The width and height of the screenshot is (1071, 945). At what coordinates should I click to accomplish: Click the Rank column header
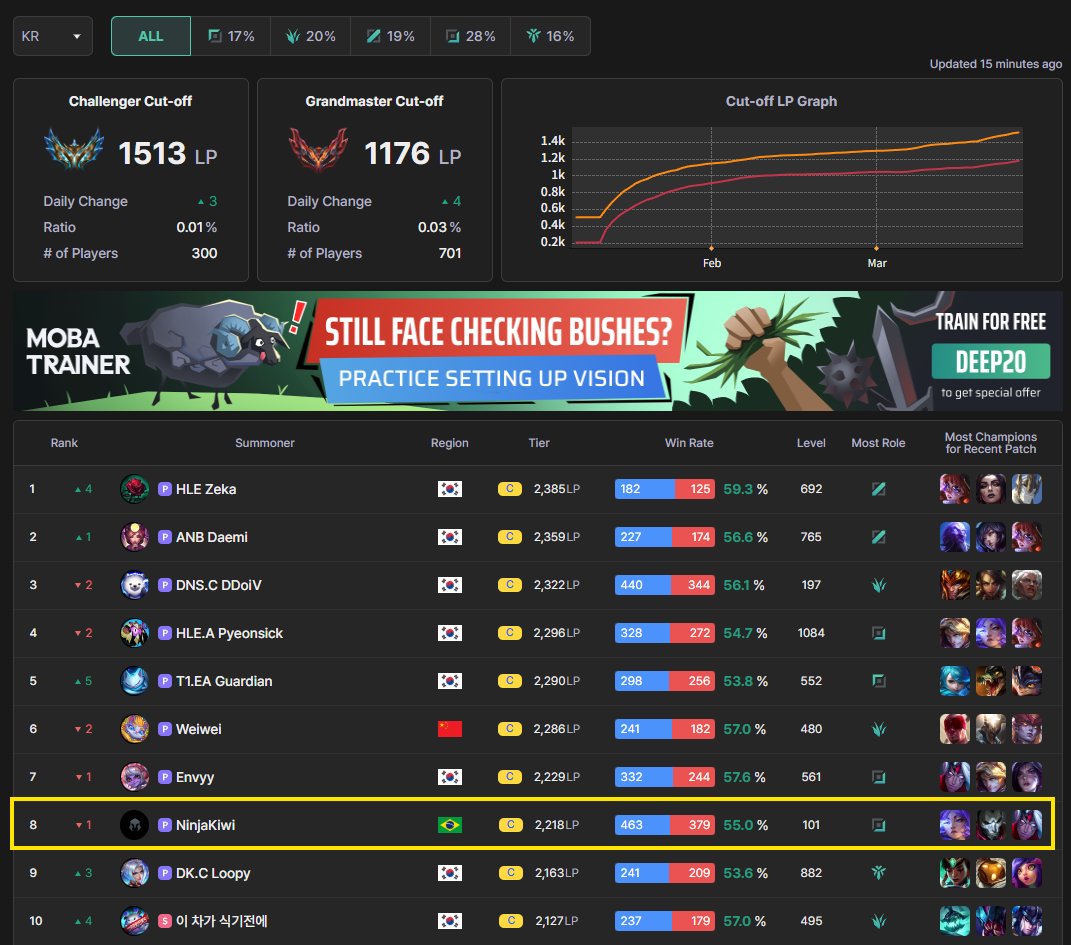64,442
